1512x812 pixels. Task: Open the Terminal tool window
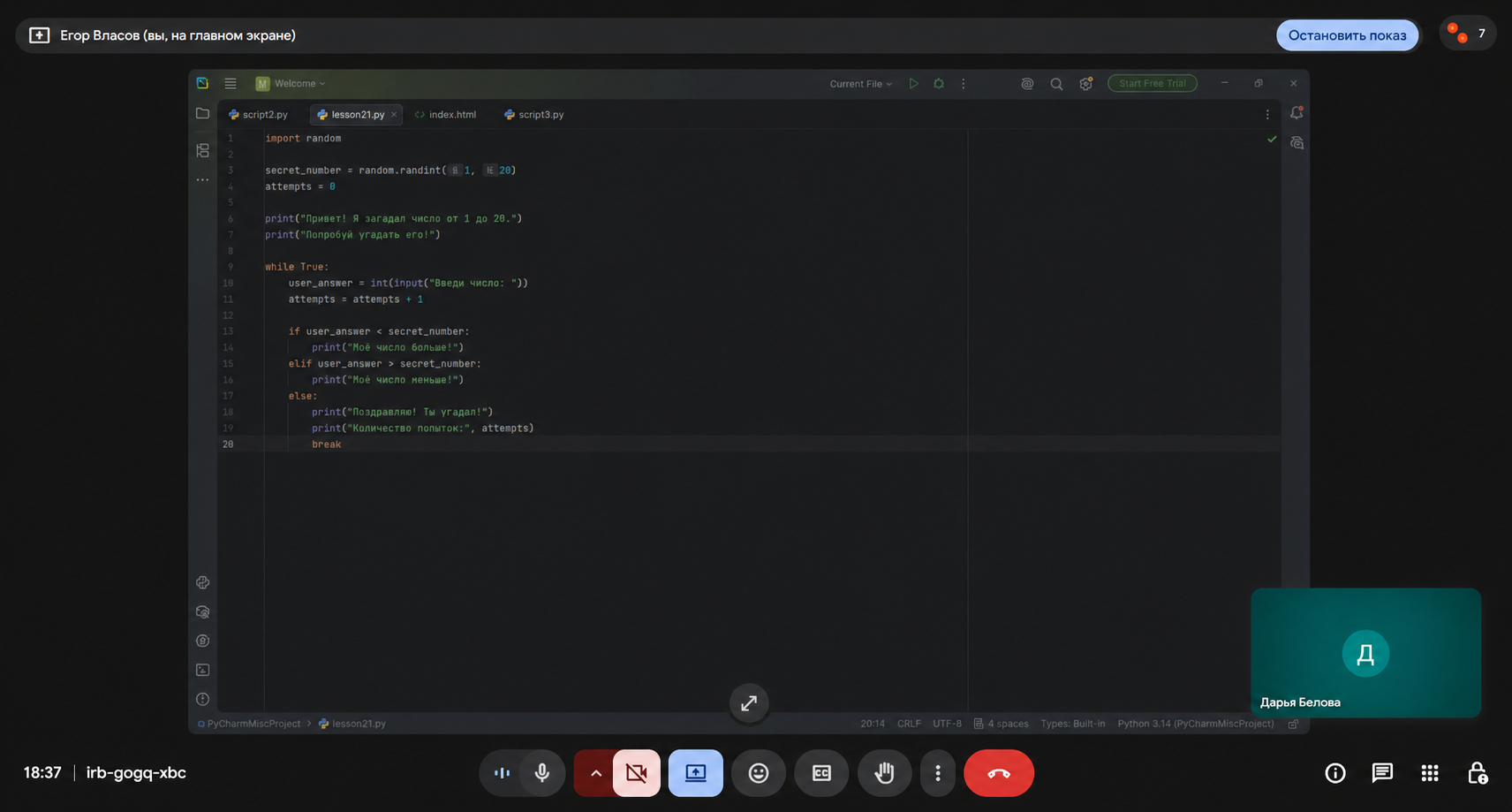(202, 670)
